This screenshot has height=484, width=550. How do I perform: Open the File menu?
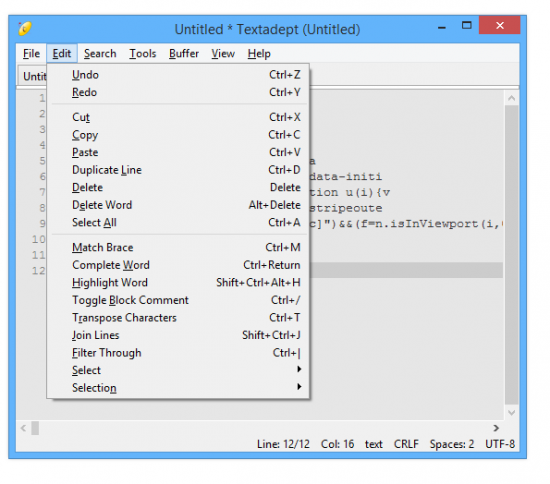click(x=31, y=54)
